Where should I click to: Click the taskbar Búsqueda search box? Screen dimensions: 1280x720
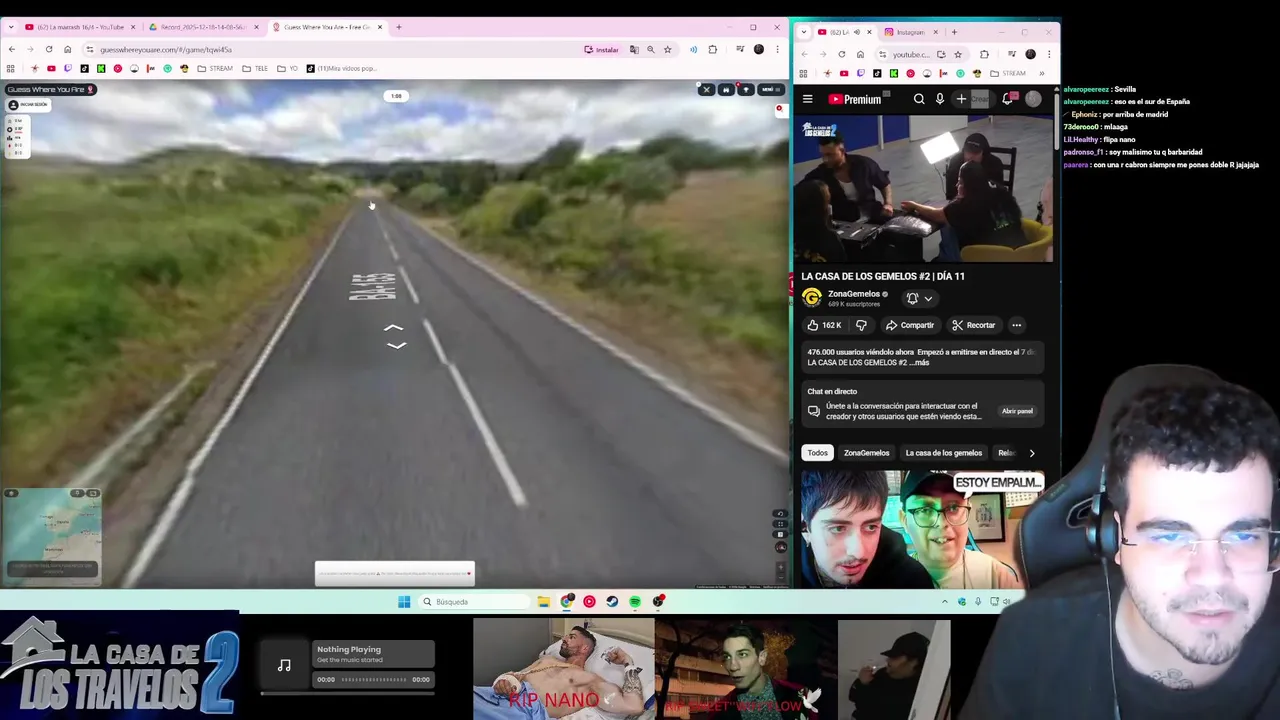(474, 602)
